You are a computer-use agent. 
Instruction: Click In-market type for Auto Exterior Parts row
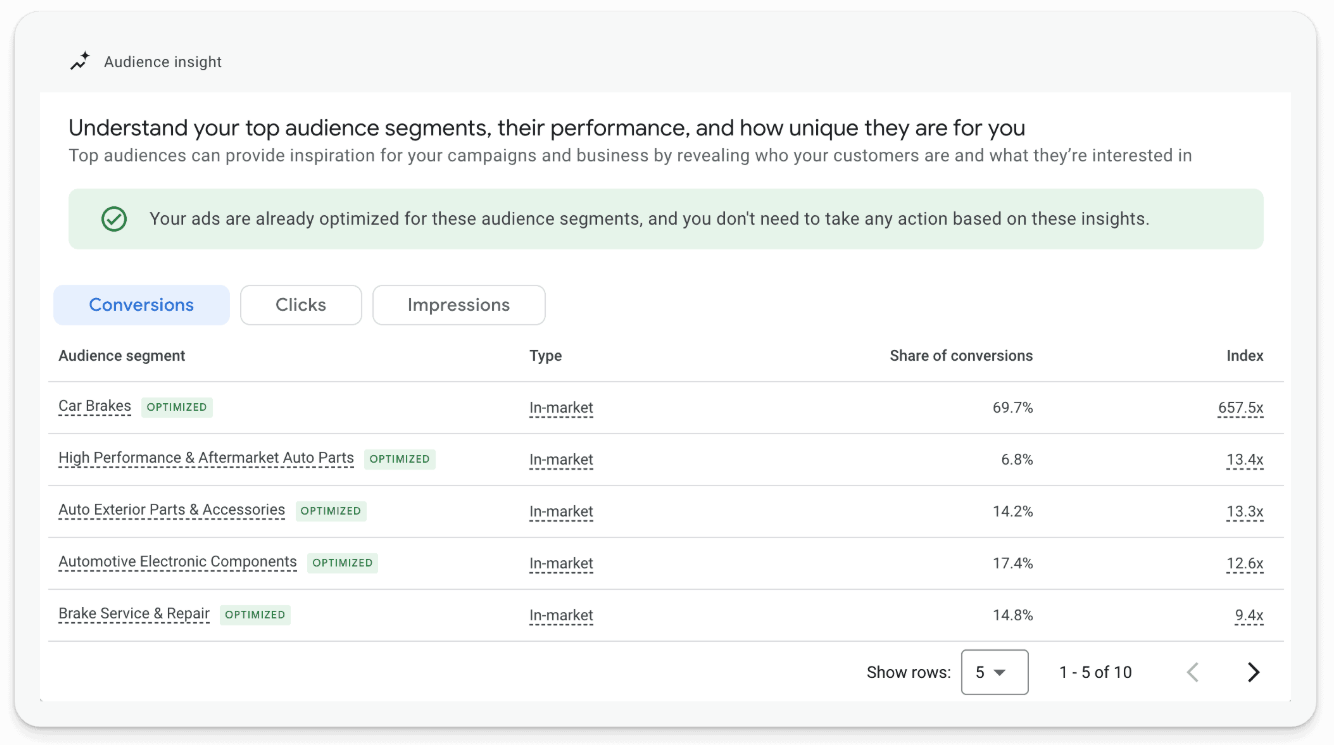click(x=561, y=512)
